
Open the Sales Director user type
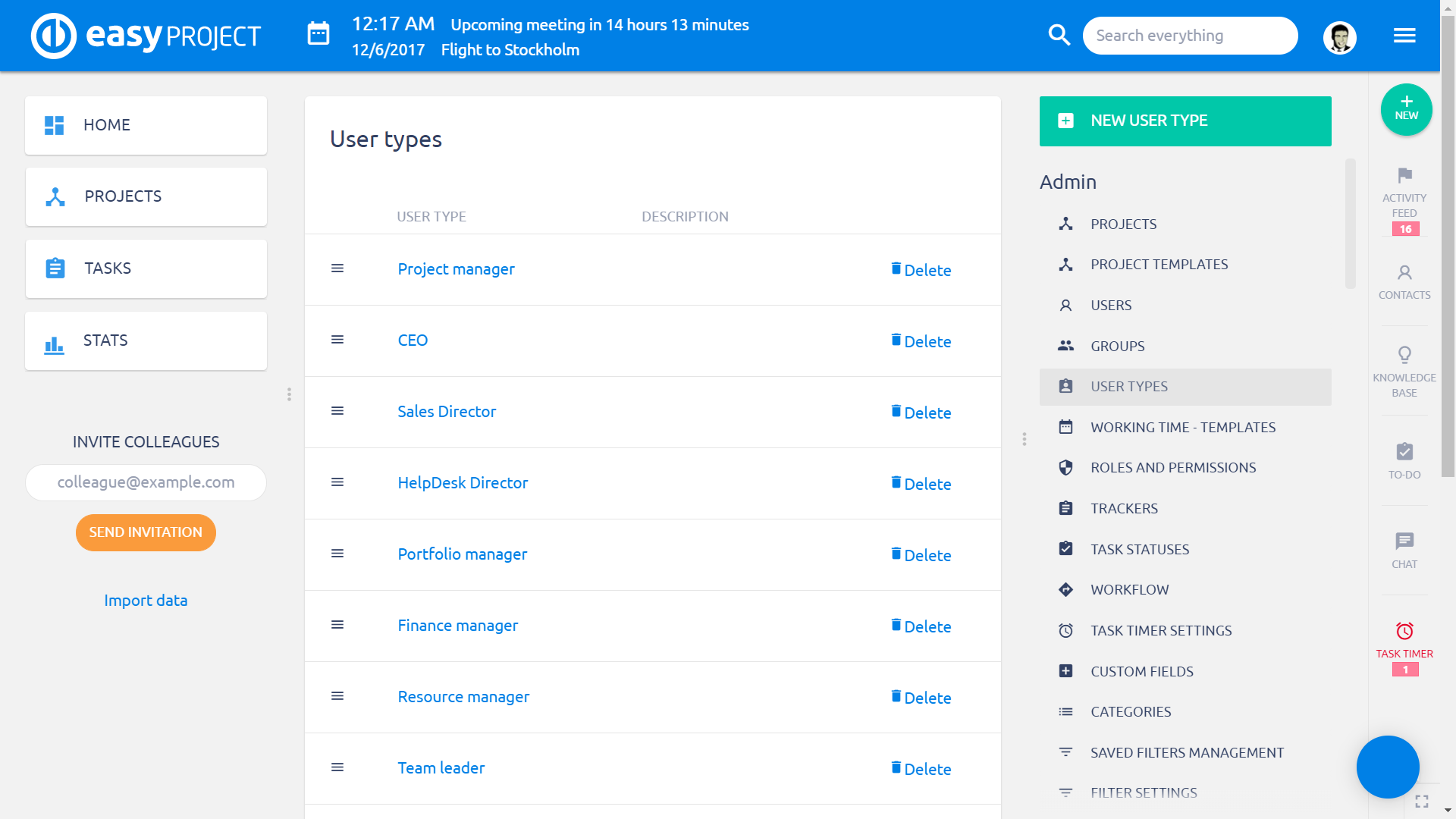click(447, 412)
